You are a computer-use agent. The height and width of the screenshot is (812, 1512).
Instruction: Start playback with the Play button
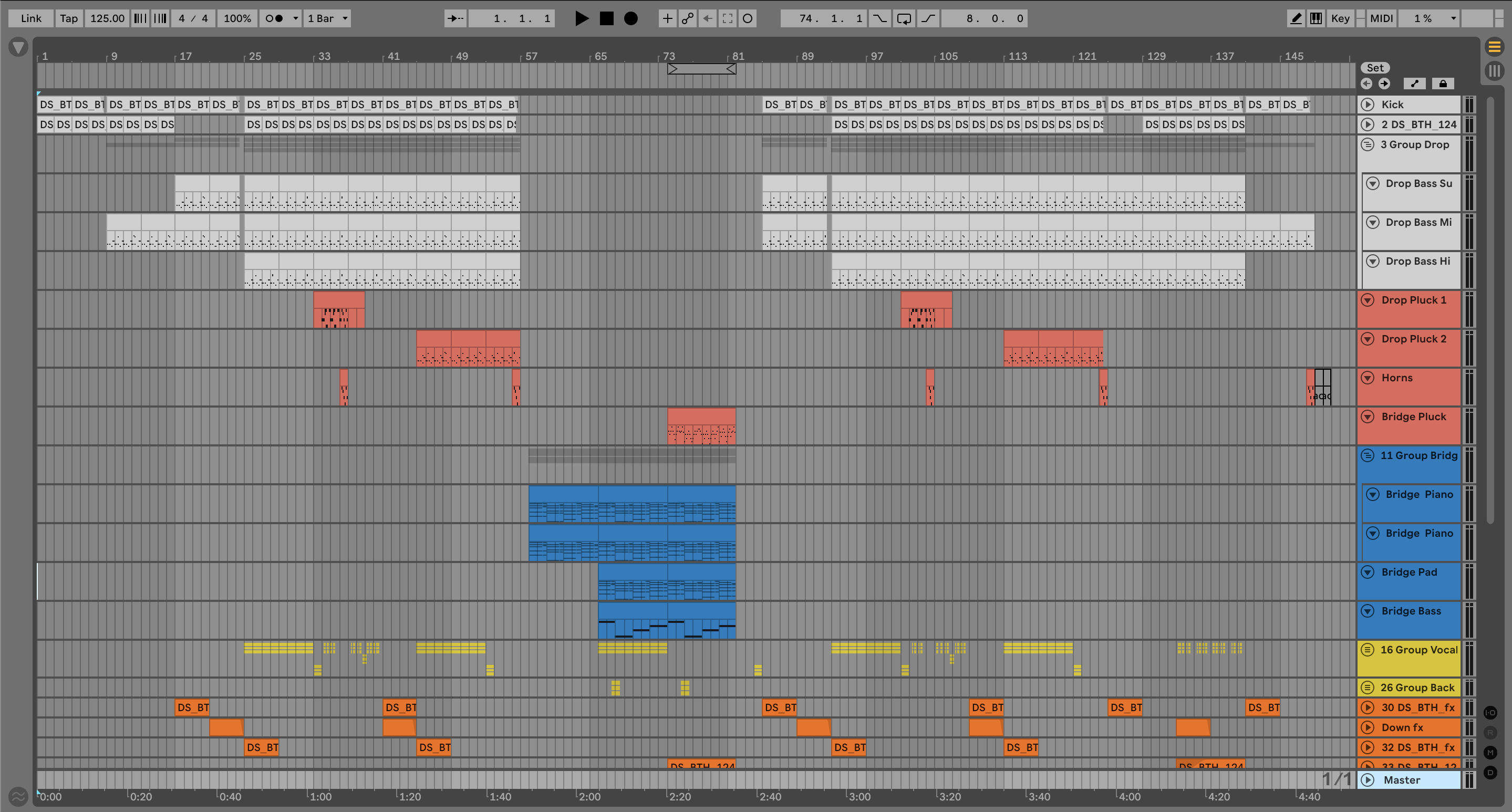point(581,18)
